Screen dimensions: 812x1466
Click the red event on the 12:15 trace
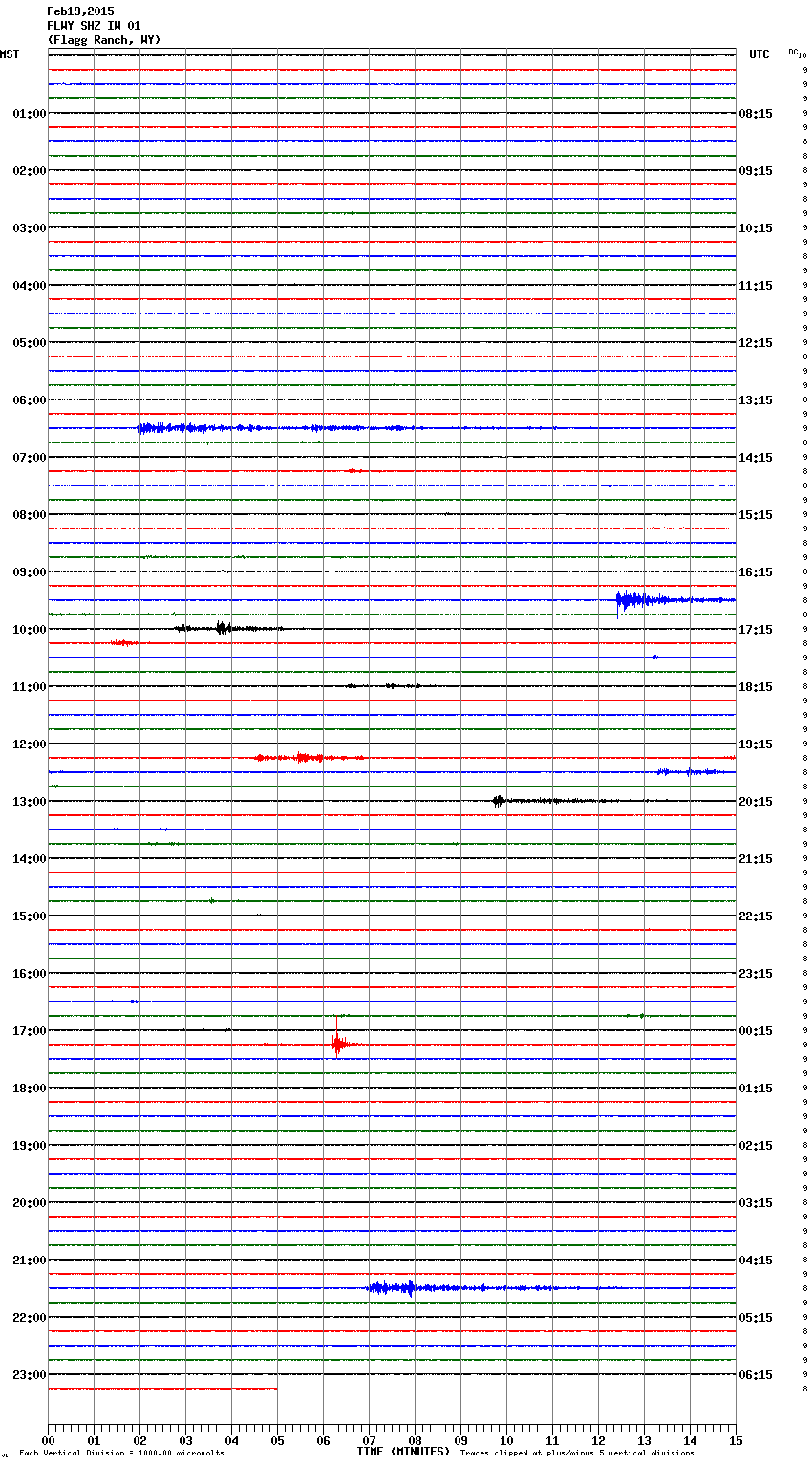click(x=310, y=758)
